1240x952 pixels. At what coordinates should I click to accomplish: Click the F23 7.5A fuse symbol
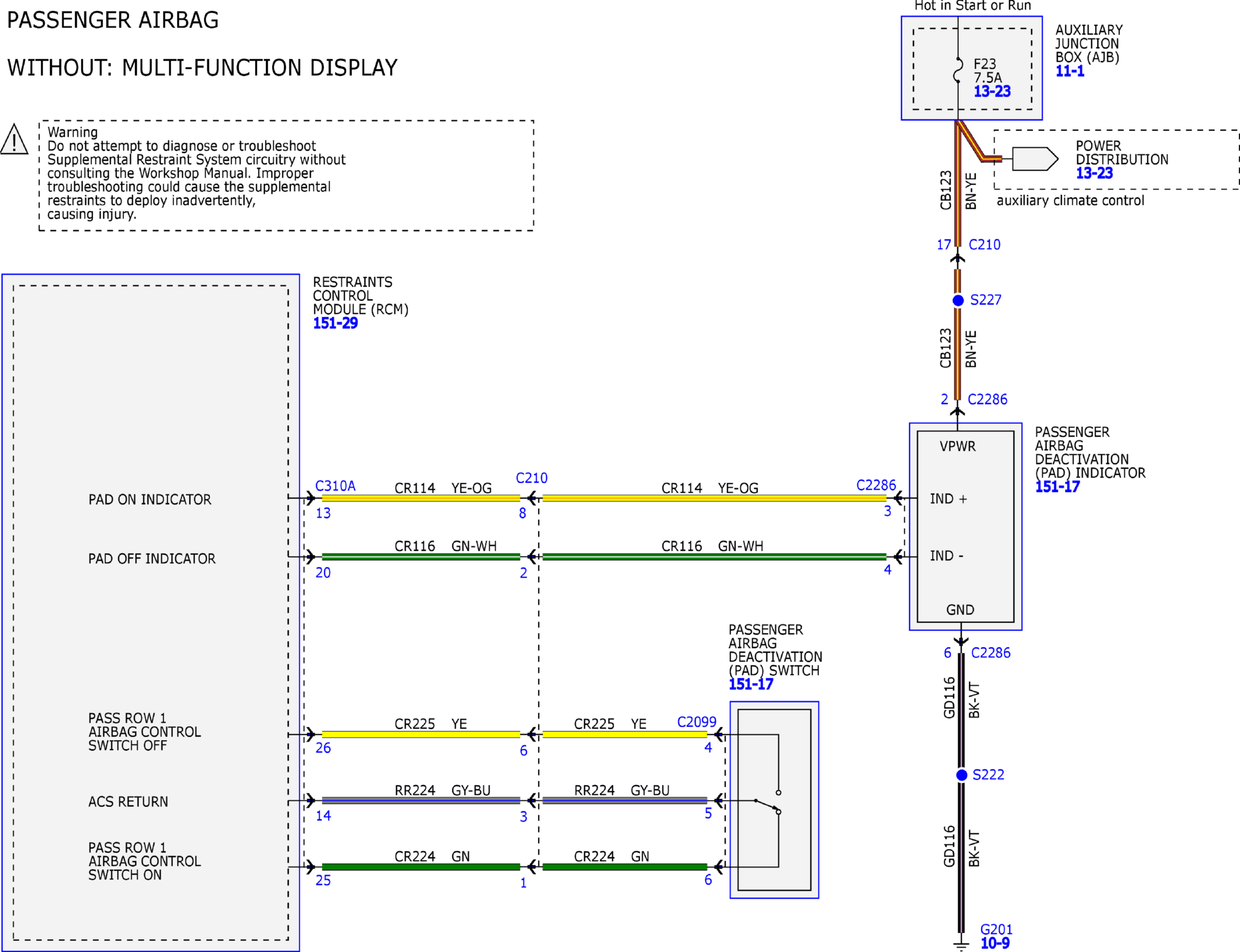coord(958,70)
